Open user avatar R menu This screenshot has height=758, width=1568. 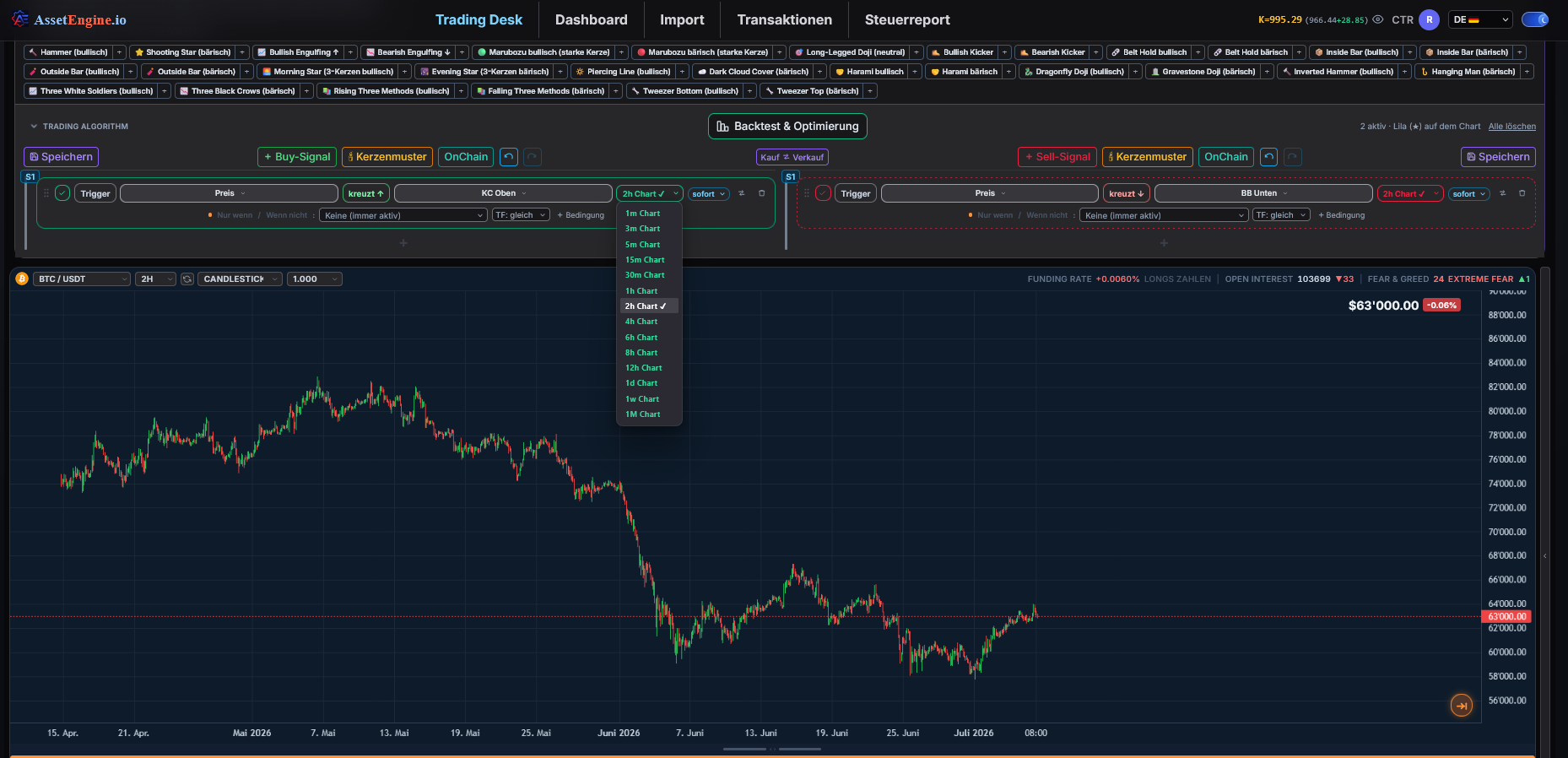coord(1430,19)
